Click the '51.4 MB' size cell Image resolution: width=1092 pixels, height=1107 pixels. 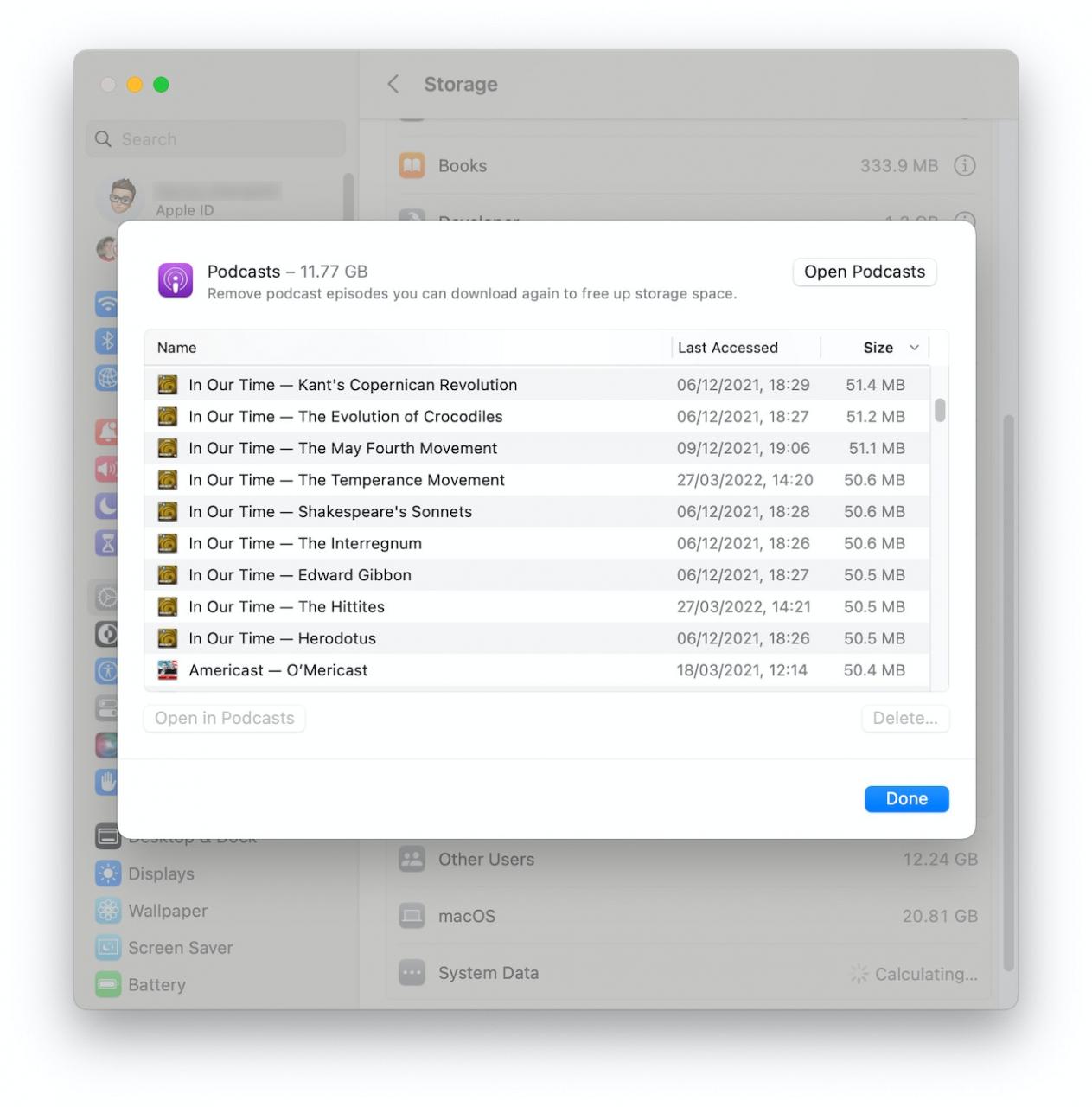click(875, 385)
